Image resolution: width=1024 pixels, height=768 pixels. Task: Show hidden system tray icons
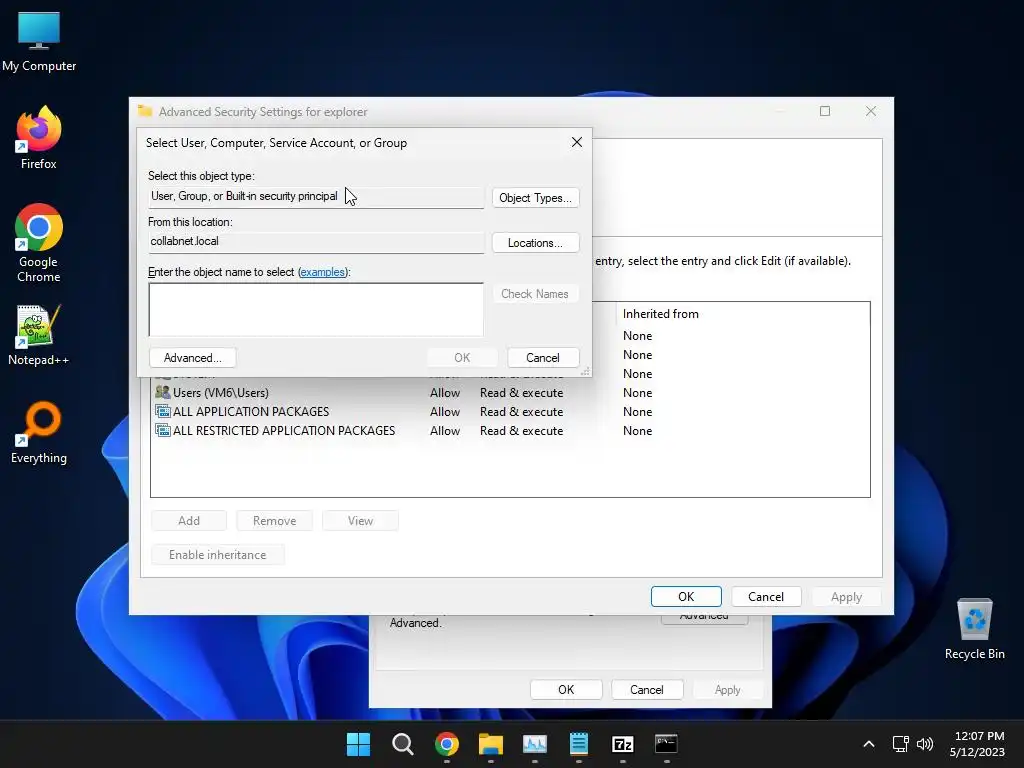869,744
